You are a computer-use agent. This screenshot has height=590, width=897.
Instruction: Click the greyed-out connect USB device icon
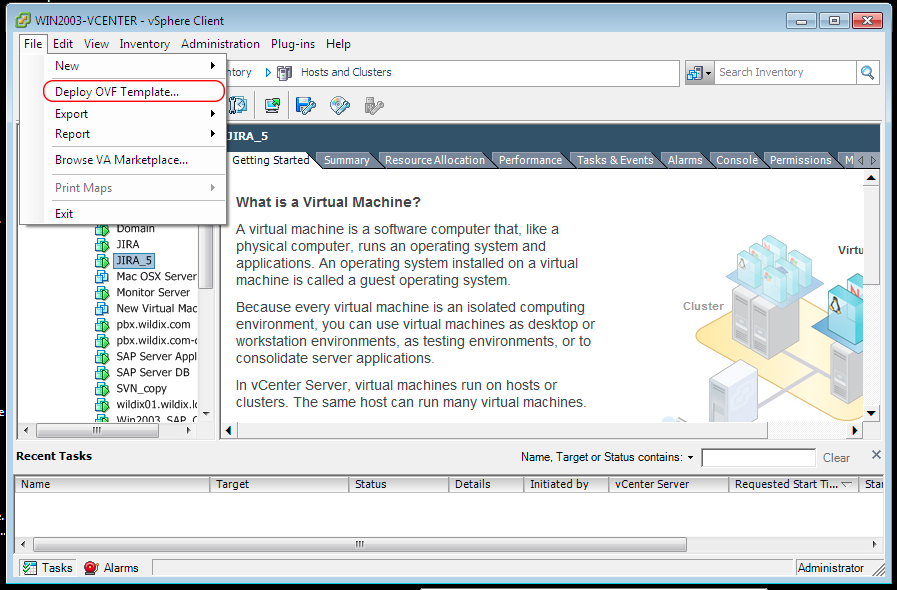point(374,105)
